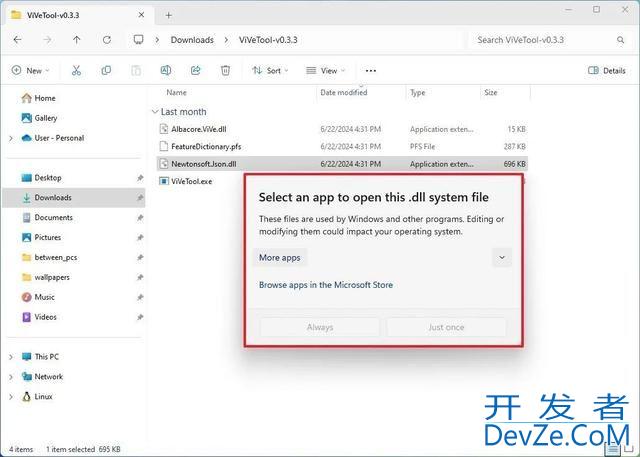Sort files by Type column

(418, 93)
